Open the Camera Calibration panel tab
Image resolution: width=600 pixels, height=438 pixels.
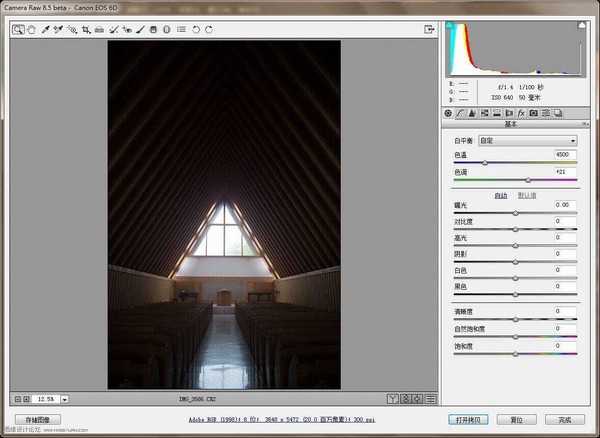point(534,113)
